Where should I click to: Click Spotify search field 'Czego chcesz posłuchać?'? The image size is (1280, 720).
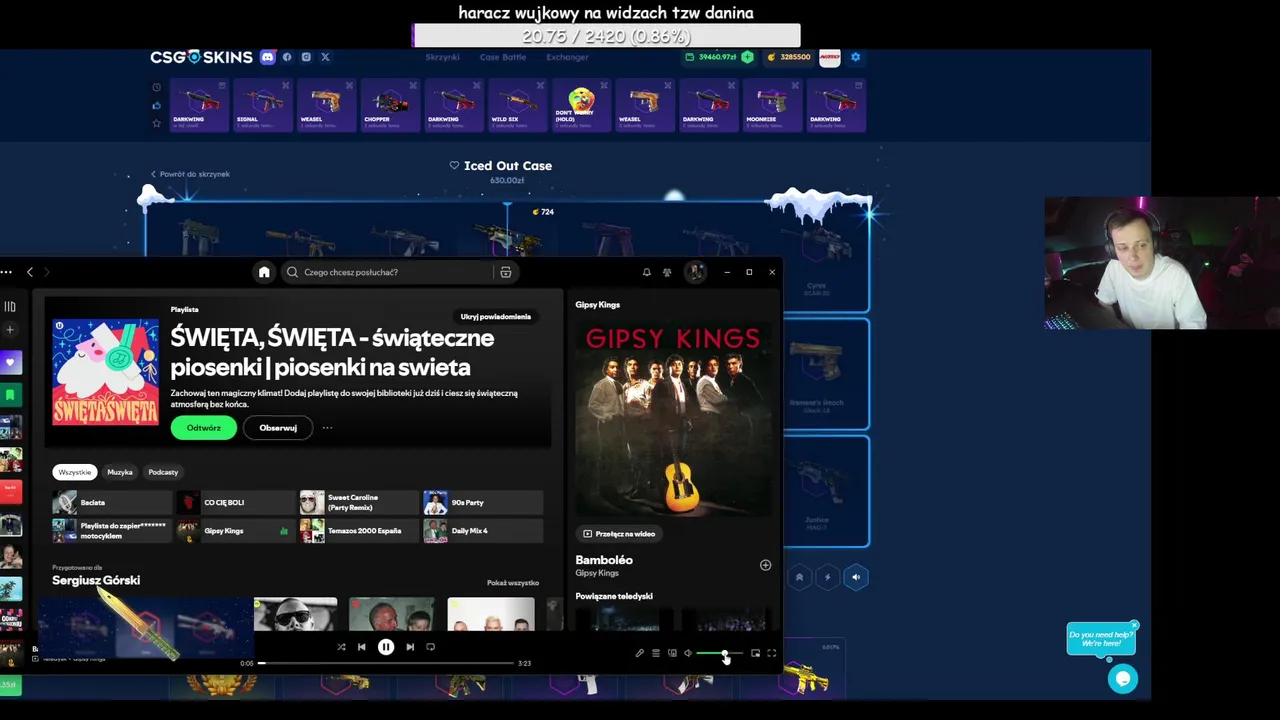[x=390, y=272]
